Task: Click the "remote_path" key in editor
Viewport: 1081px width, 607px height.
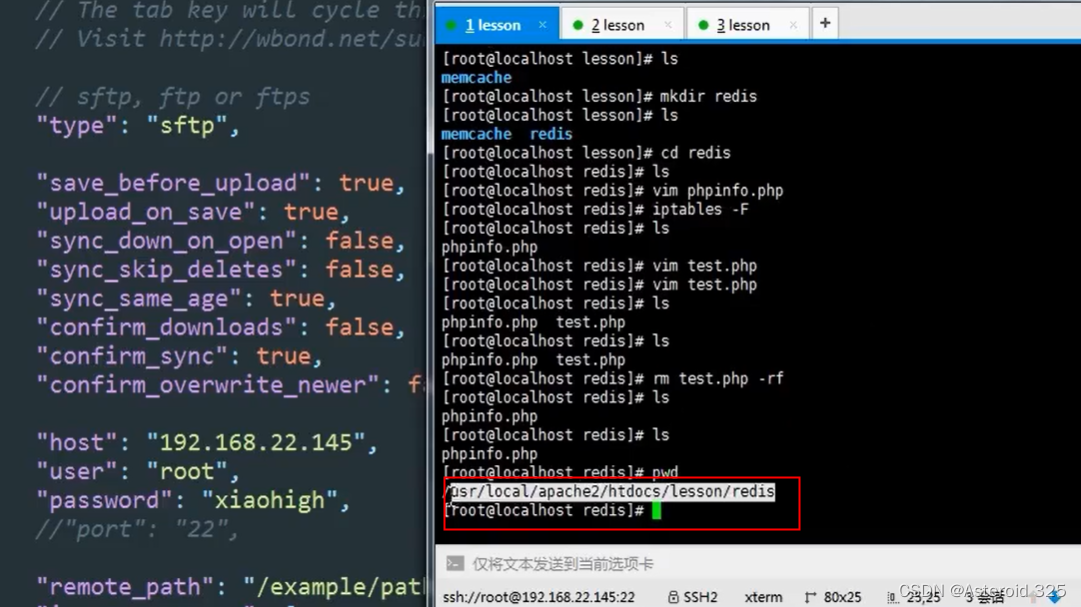Action: tap(125, 587)
